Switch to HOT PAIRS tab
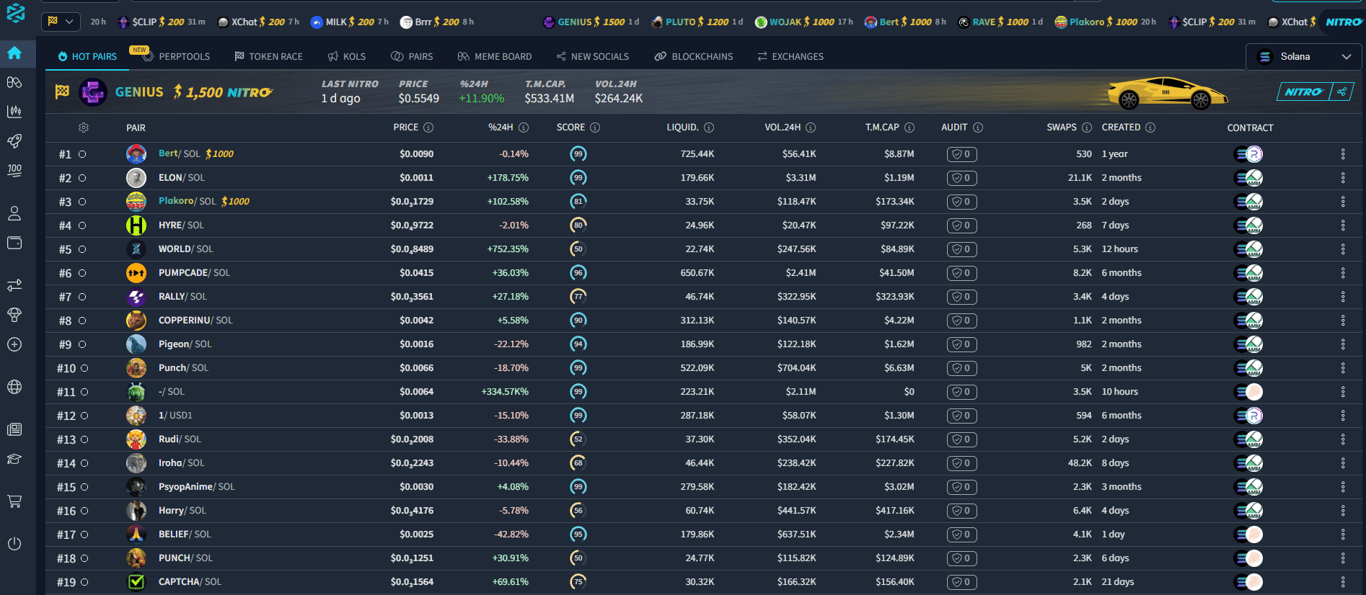The height and width of the screenshot is (595, 1366). pos(88,57)
